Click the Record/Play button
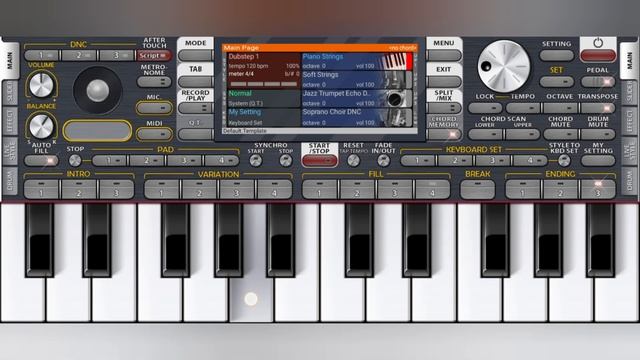The image size is (640, 360). pyautogui.click(x=196, y=108)
